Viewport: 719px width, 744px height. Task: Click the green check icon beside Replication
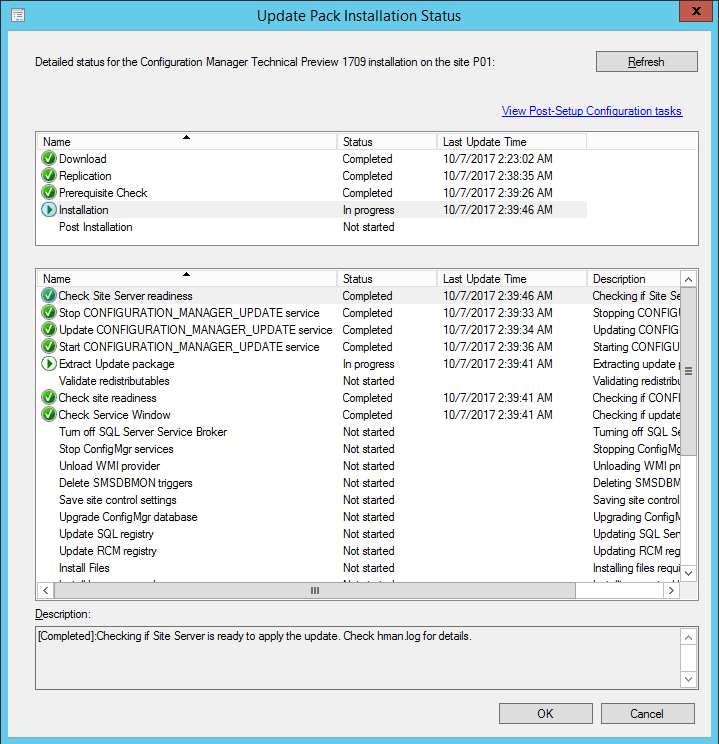pyautogui.click(x=48, y=176)
